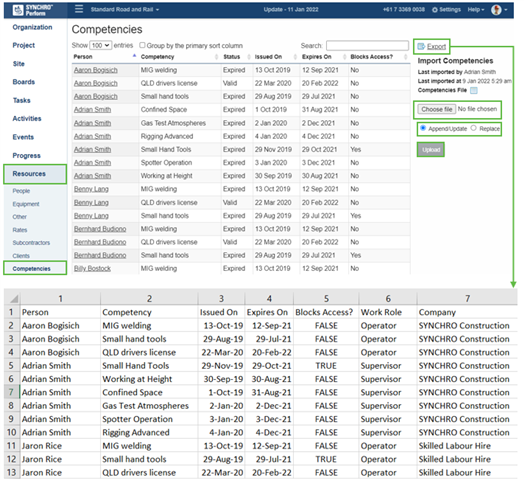Click the Export spreadsheet icon
The height and width of the screenshot is (480, 524).
[x=421, y=46]
